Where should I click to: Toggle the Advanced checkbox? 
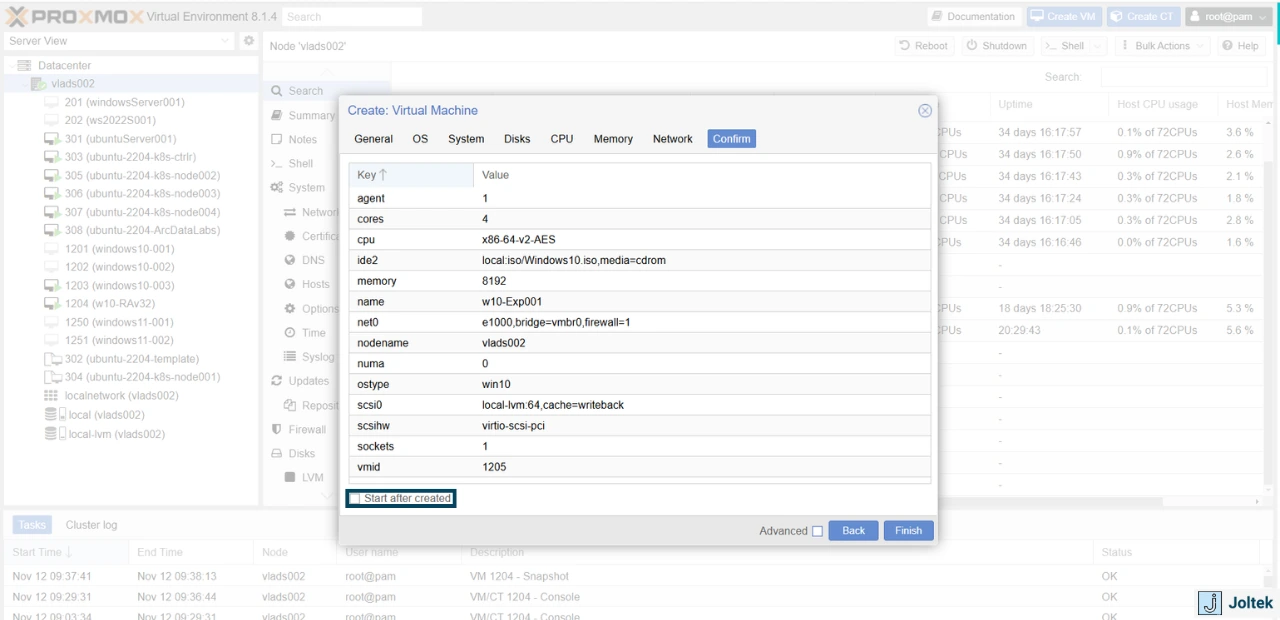(818, 531)
